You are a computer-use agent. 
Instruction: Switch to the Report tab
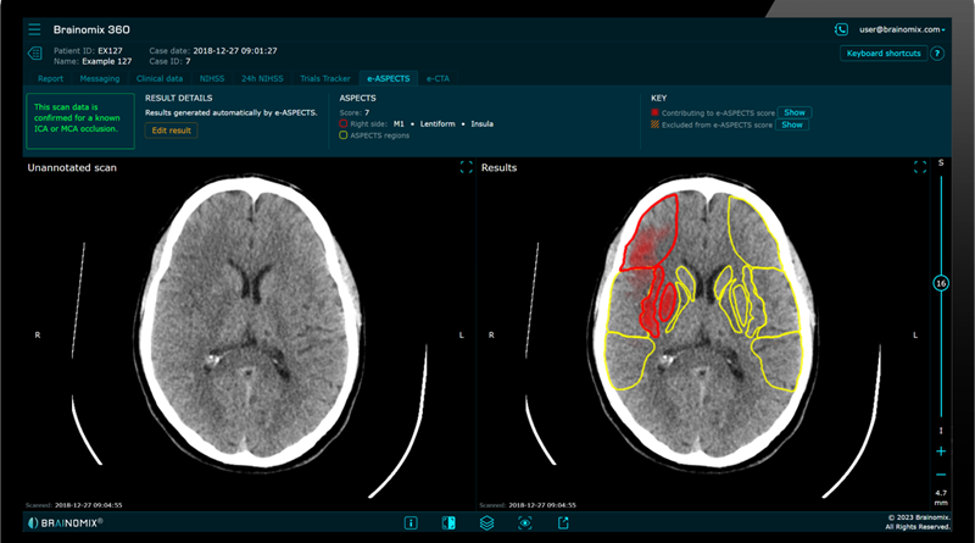pyautogui.click(x=50, y=78)
